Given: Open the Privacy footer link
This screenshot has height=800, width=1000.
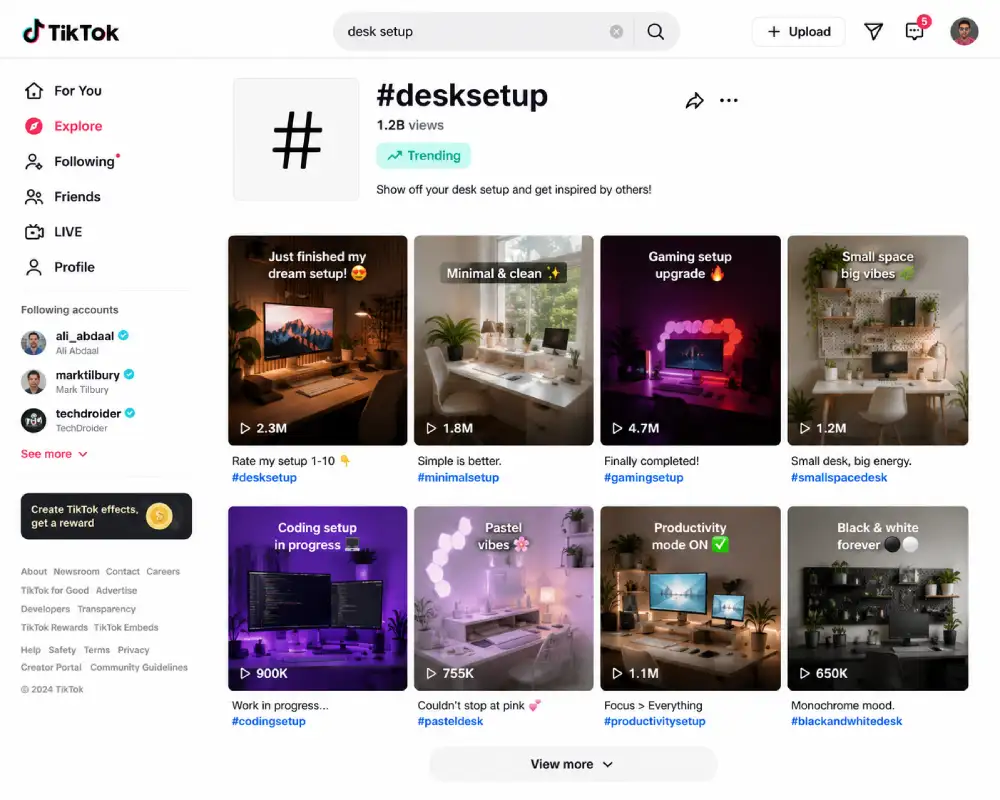Looking at the screenshot, I should click(x=133, y=649).
